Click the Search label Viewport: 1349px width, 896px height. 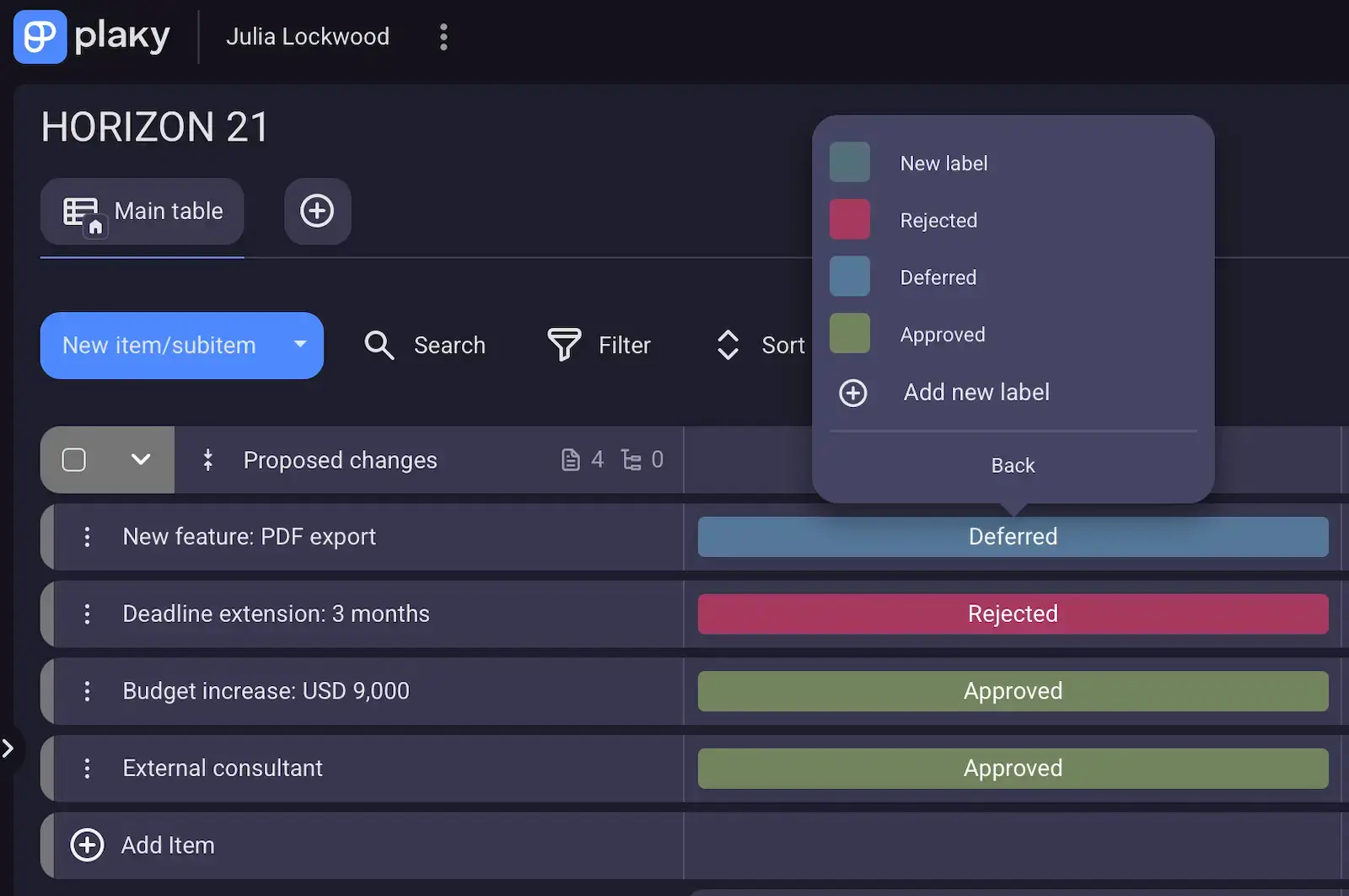pyautogui.click(x=449, y=346)
